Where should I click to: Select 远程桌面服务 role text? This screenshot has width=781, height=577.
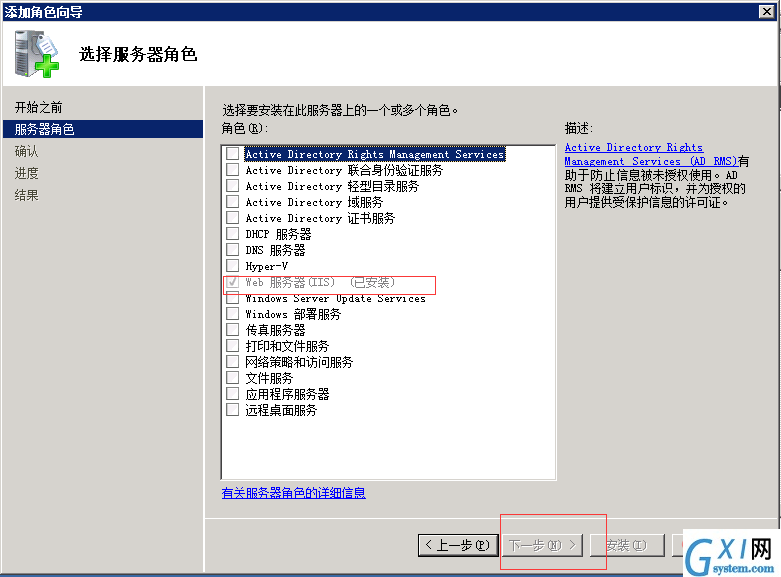281,410
